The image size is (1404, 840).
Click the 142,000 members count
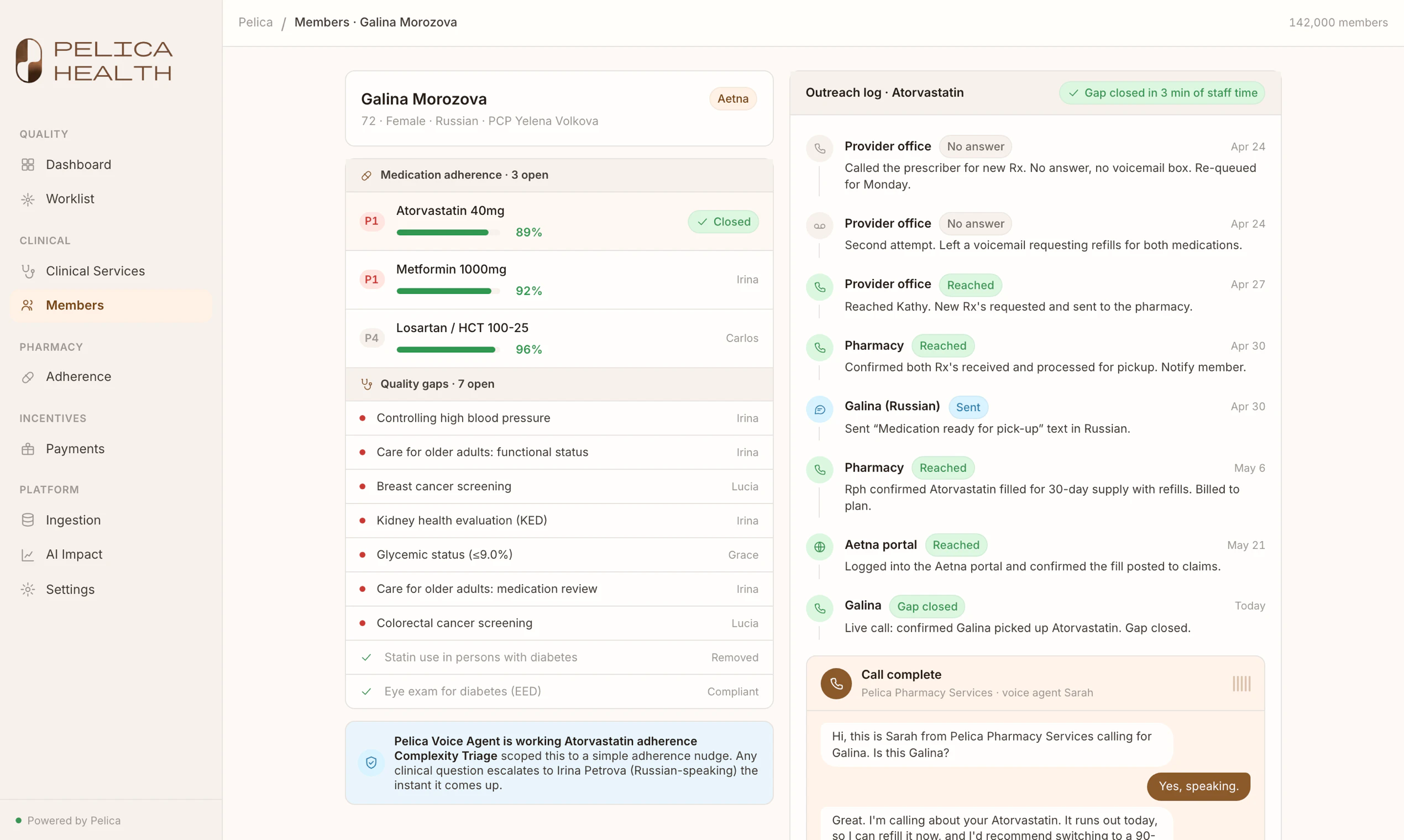click(1338, 23)
